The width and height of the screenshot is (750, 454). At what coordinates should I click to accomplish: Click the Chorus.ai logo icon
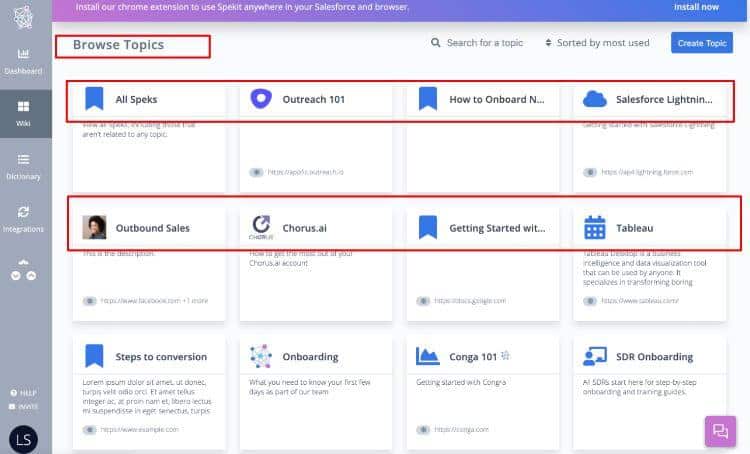click(x=261, y=227)
